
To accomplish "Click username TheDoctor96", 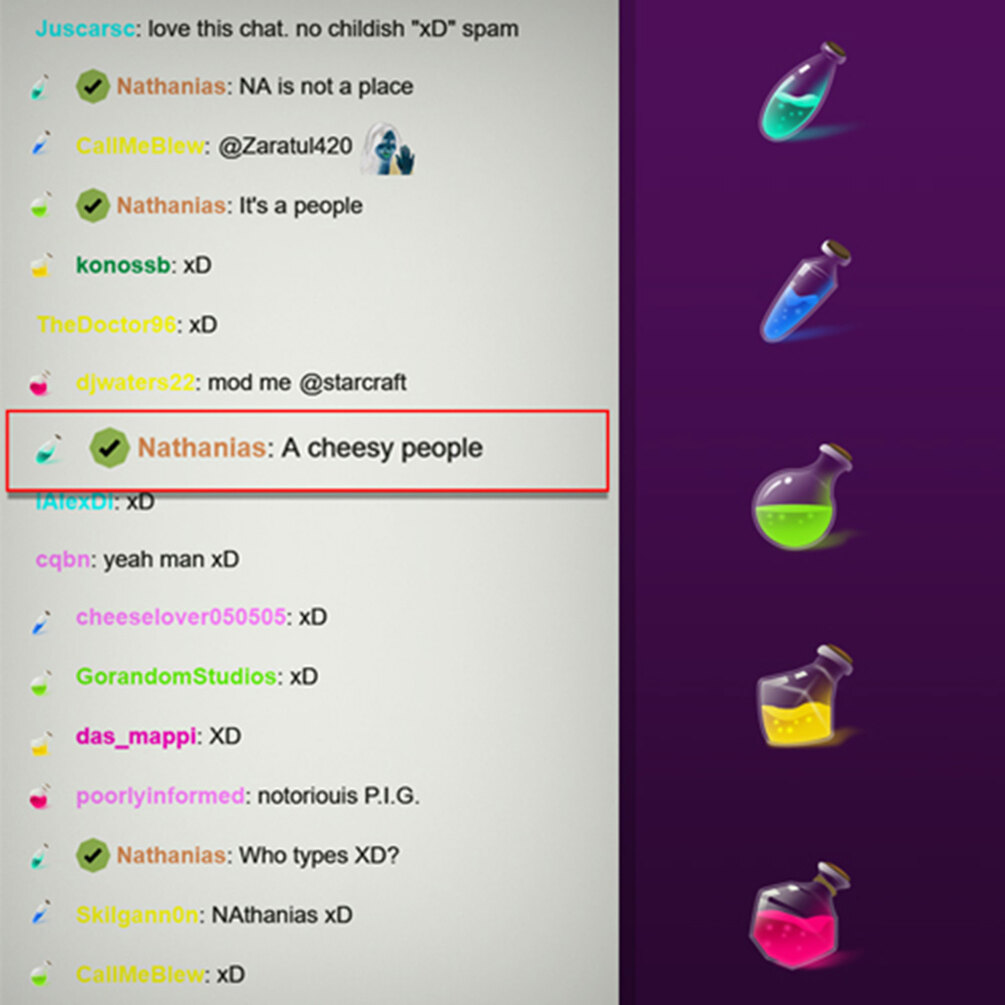I will 106,324.
